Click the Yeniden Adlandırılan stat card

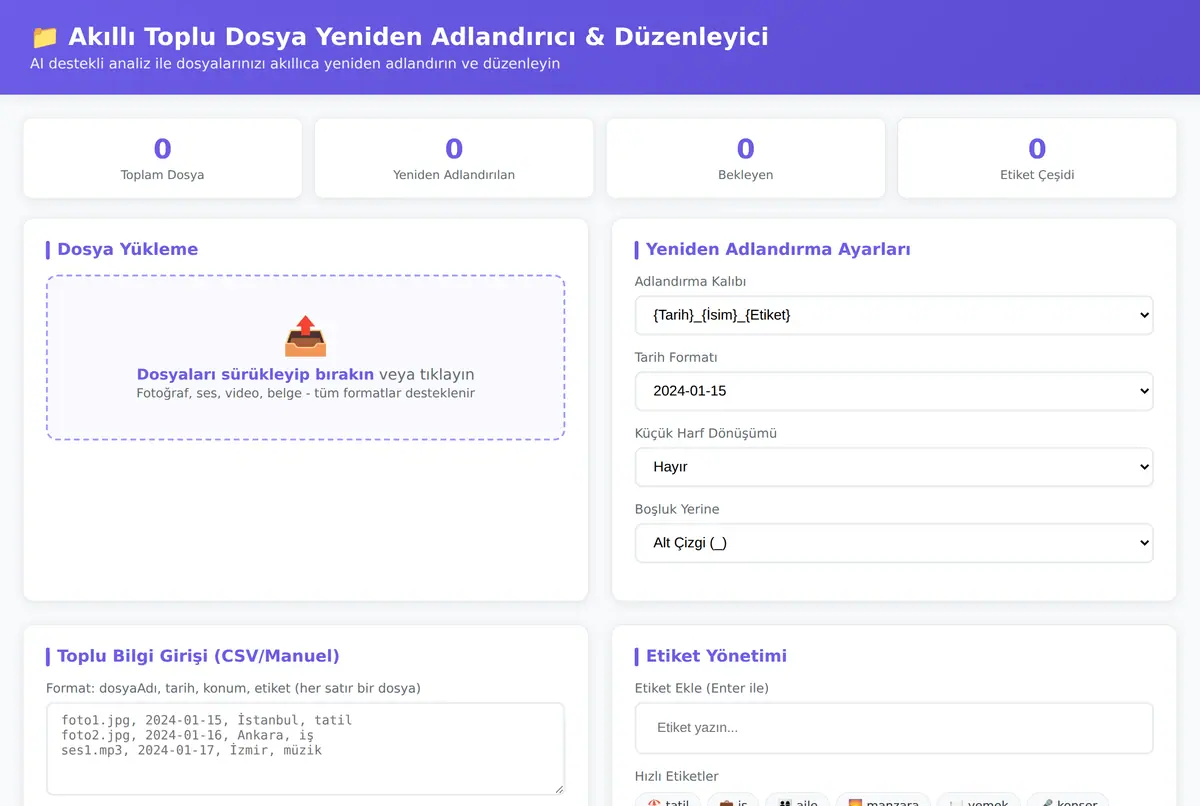[x=454, y=158]
